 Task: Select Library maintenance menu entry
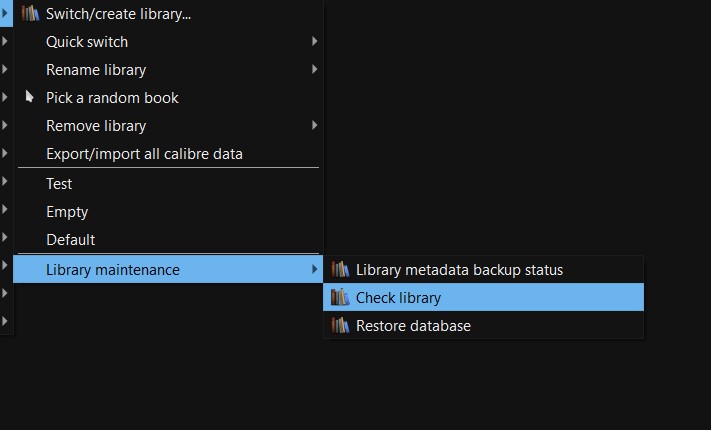tap(113, 270)
